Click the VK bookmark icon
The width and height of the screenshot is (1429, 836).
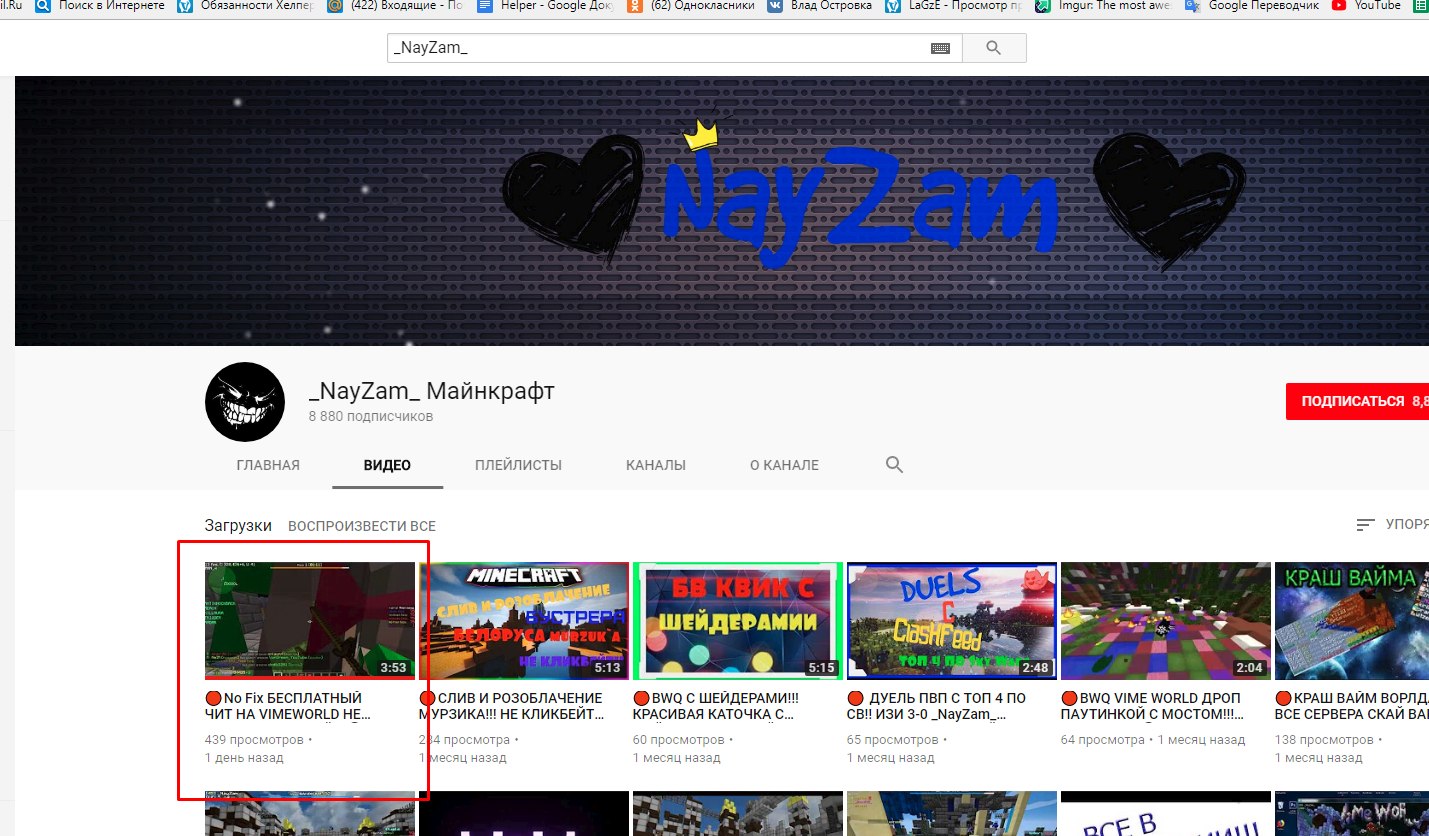click(775, 6)
